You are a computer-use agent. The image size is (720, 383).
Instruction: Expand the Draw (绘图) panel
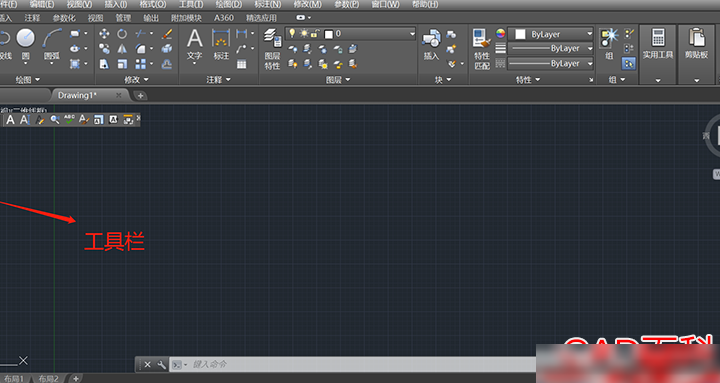click(28, 80)
